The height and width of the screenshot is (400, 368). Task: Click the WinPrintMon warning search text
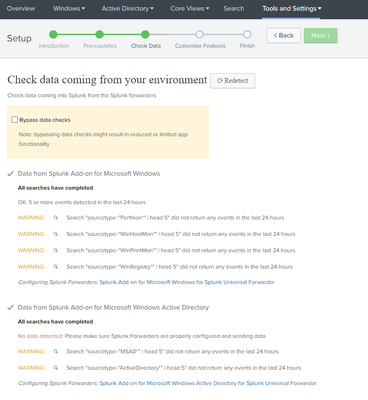181,250
